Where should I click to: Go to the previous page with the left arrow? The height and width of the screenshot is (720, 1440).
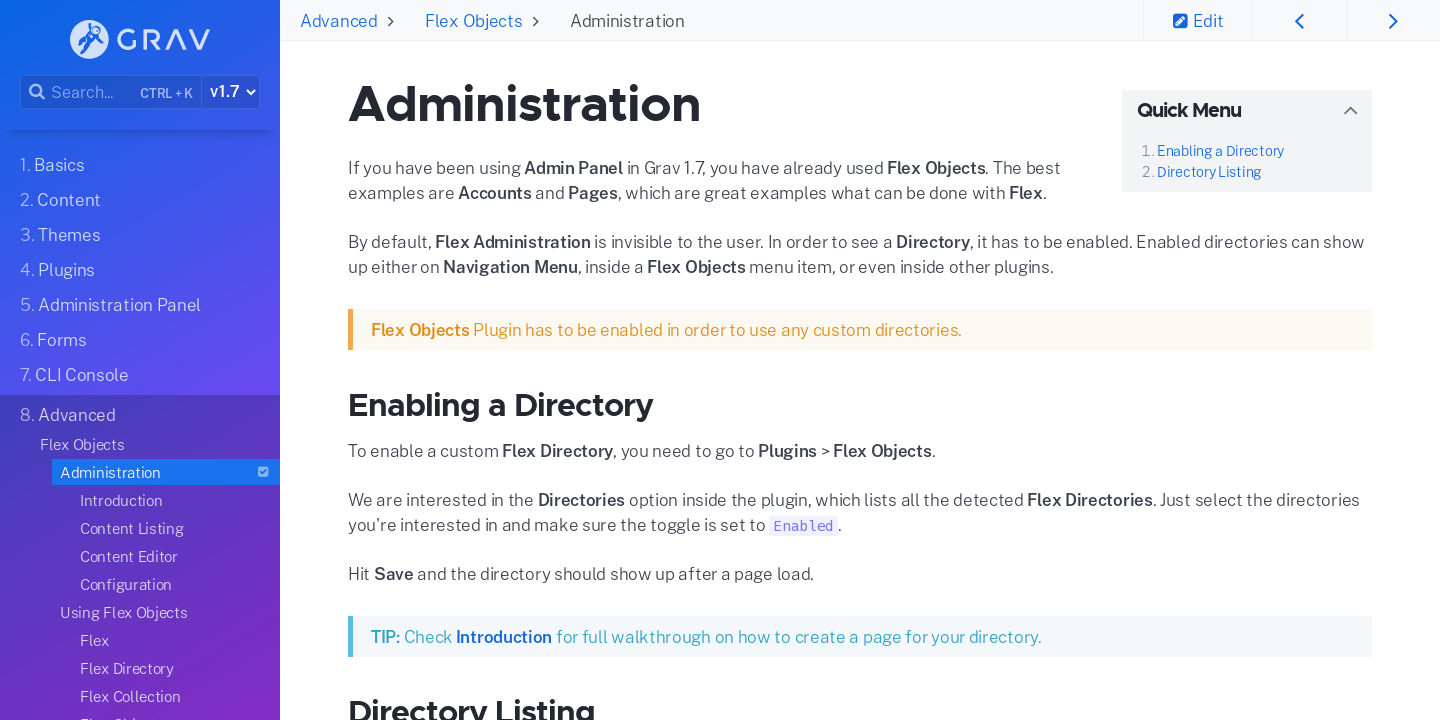tap(1299, 20)
